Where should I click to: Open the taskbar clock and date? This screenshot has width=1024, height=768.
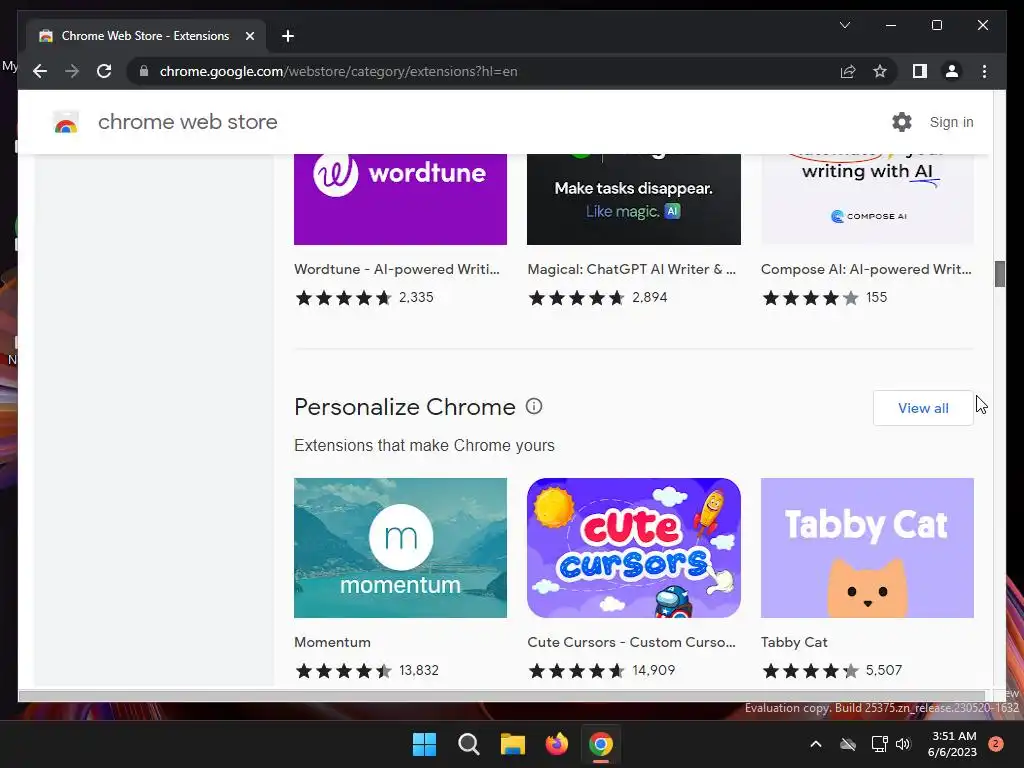(952, 744)
